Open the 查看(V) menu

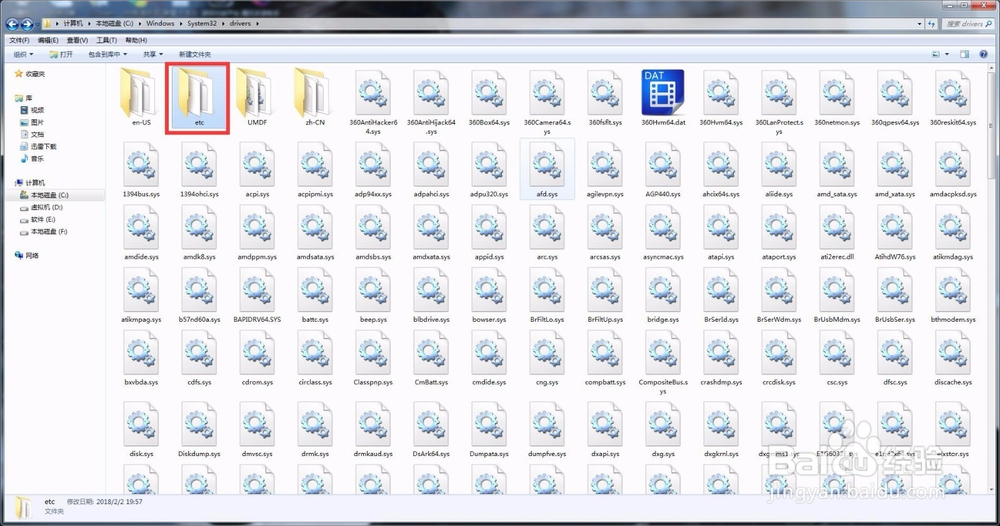click(x=77, y=40)
